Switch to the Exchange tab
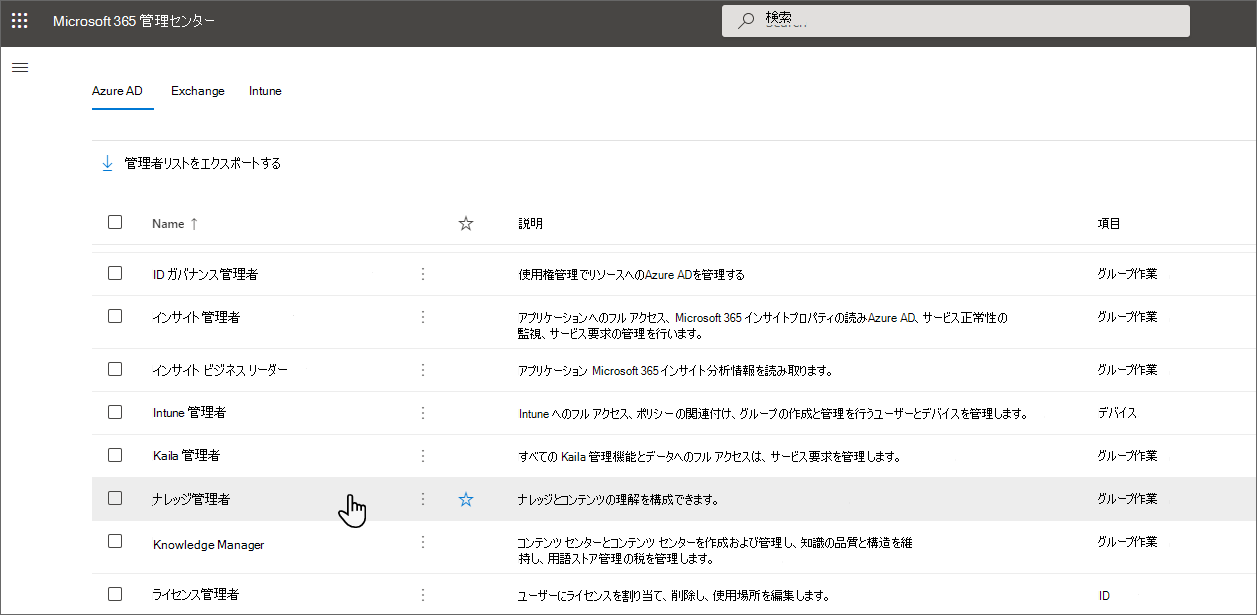 [x=197, y=91]
